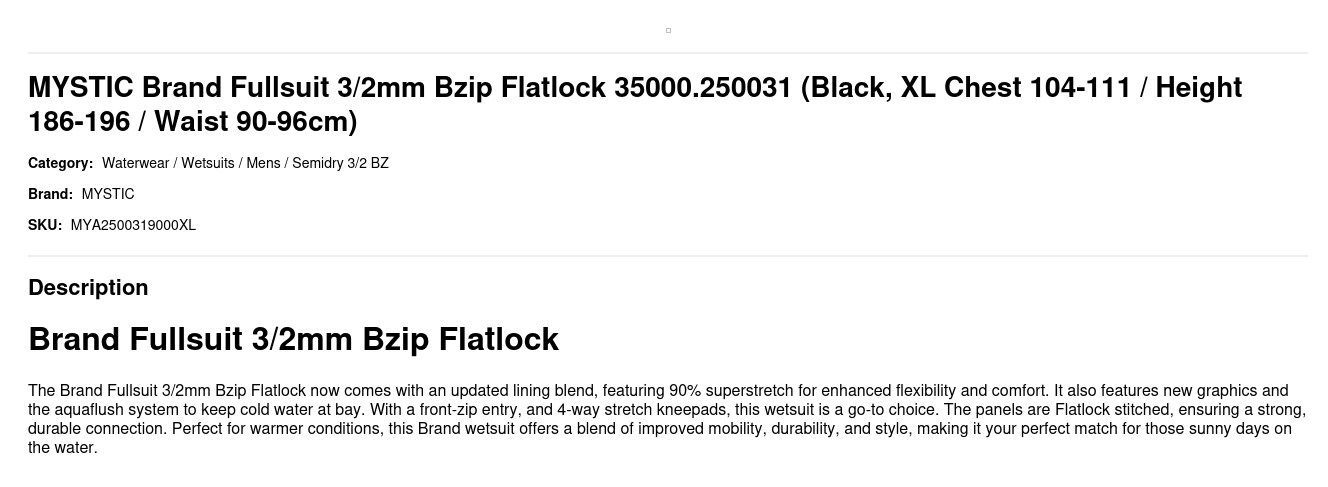
Task: Click the Description section heading
Action: (x=88, y=288)
